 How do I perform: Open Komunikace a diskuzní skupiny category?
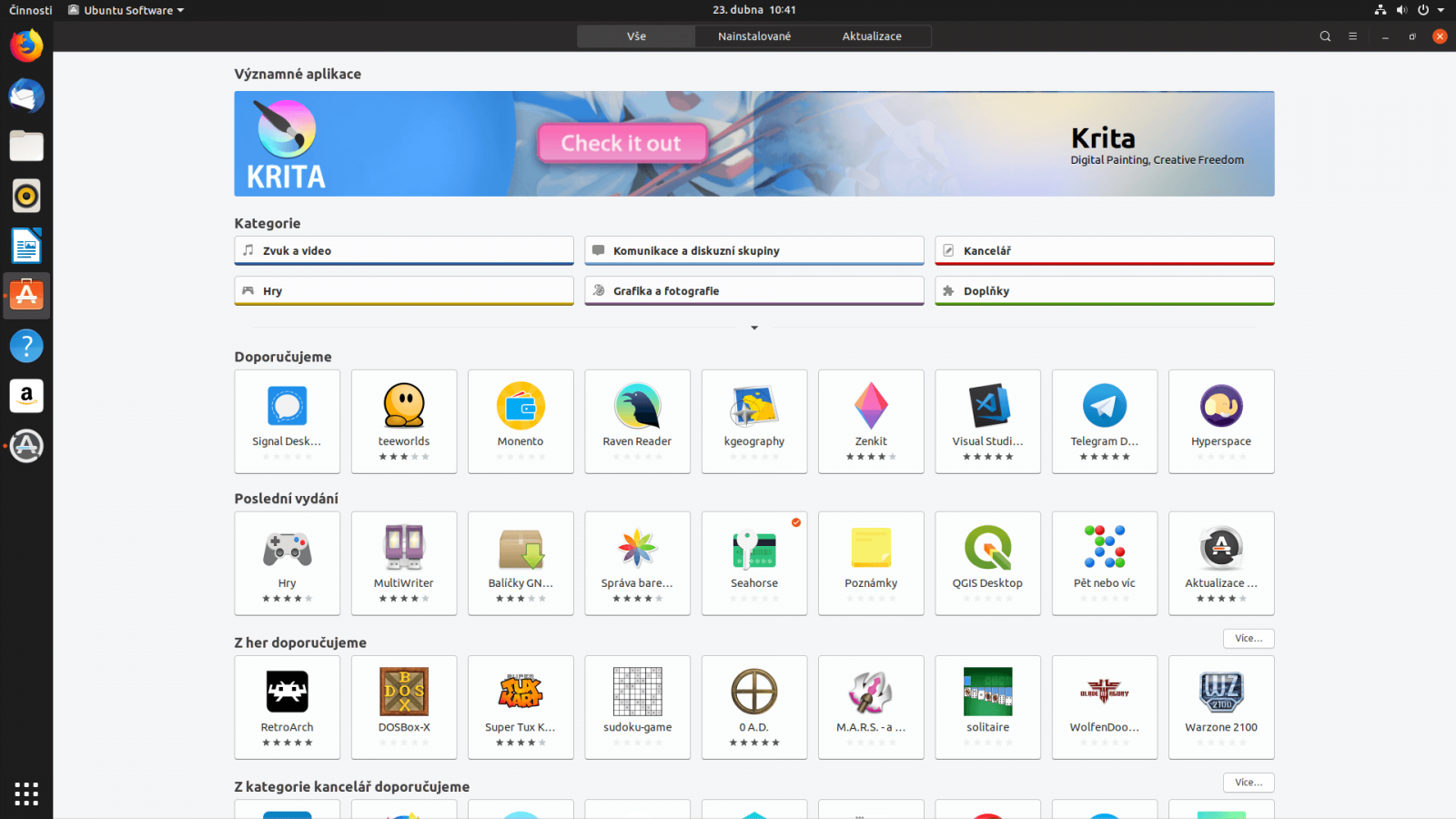[x=754, y=250]
